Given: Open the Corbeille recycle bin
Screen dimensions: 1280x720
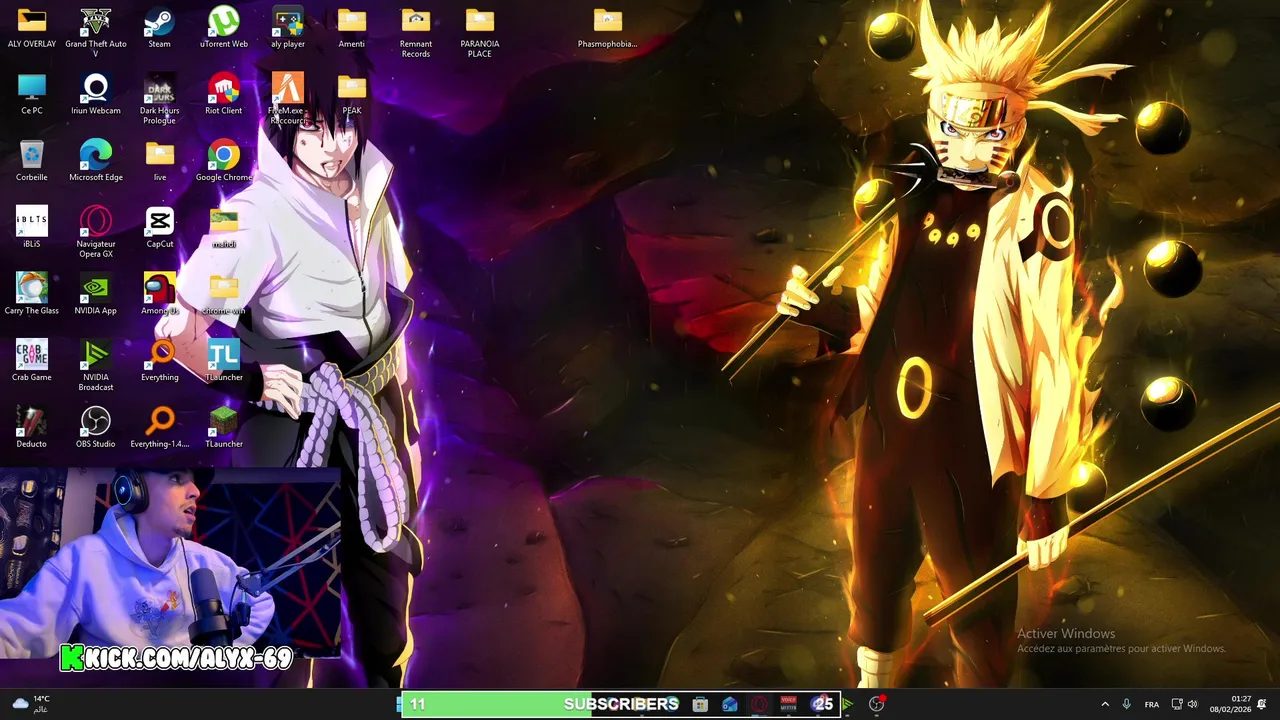Looking at the screenshot, I should pos(32,161).
